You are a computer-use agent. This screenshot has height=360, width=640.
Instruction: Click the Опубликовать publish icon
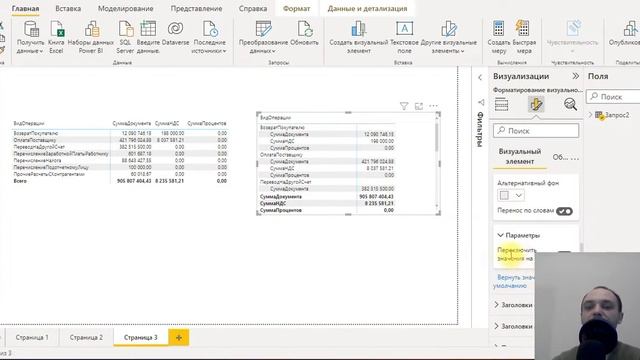pyautogui.click(x=631, y=29)
